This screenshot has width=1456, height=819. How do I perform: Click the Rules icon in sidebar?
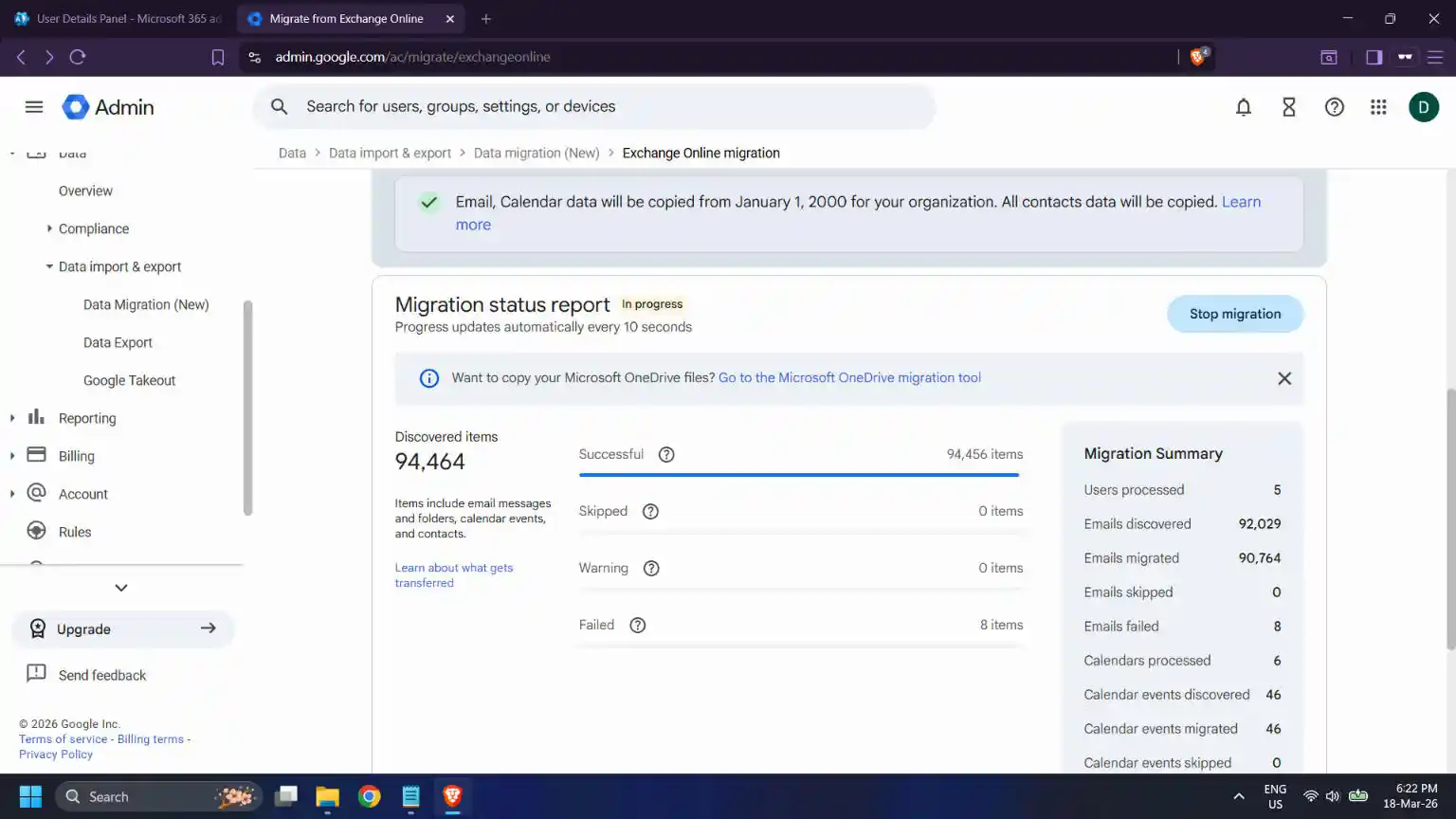click(x=36, y=531)
